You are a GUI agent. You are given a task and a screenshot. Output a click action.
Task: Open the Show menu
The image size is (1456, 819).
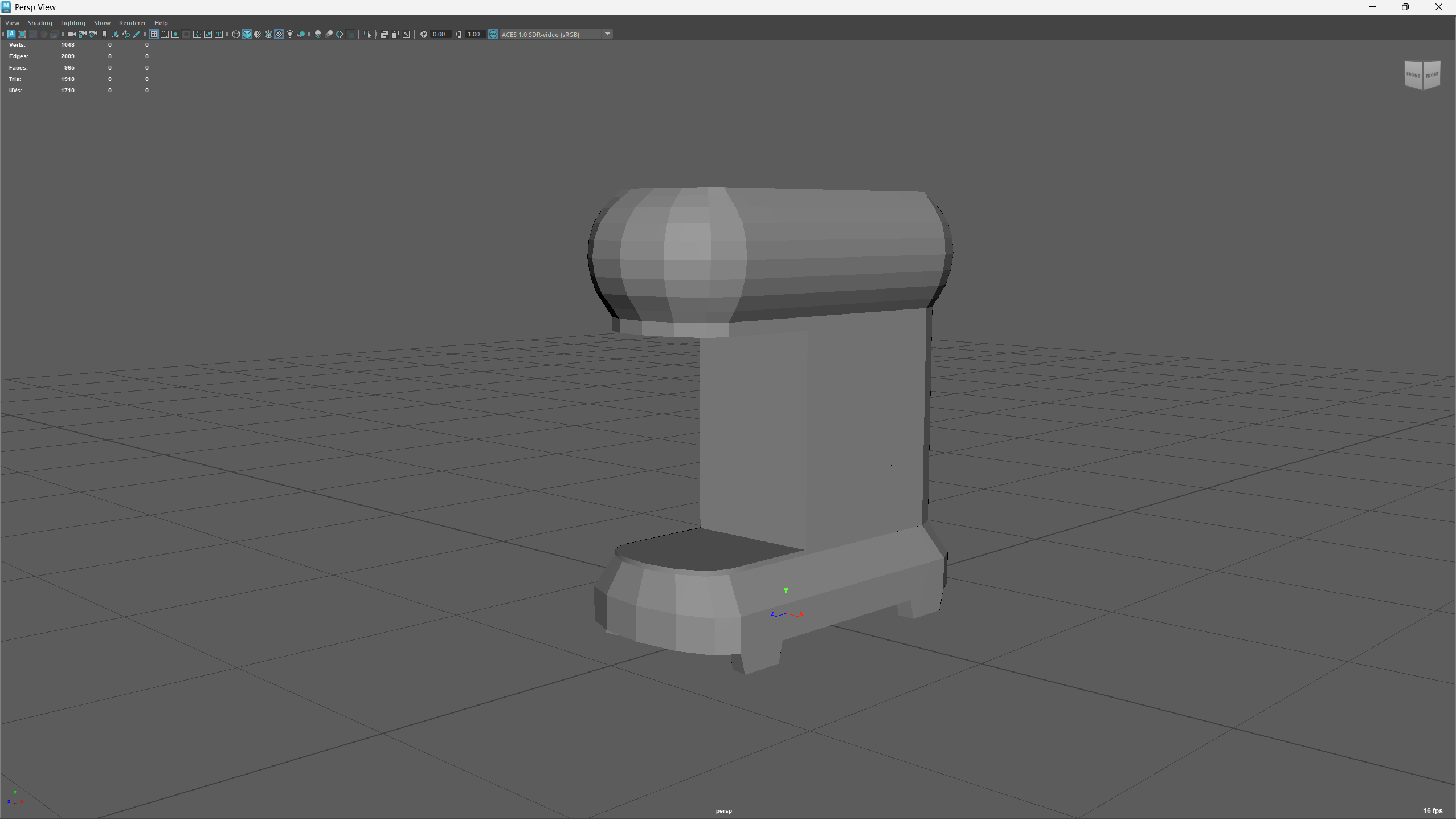tap(102, 23)
